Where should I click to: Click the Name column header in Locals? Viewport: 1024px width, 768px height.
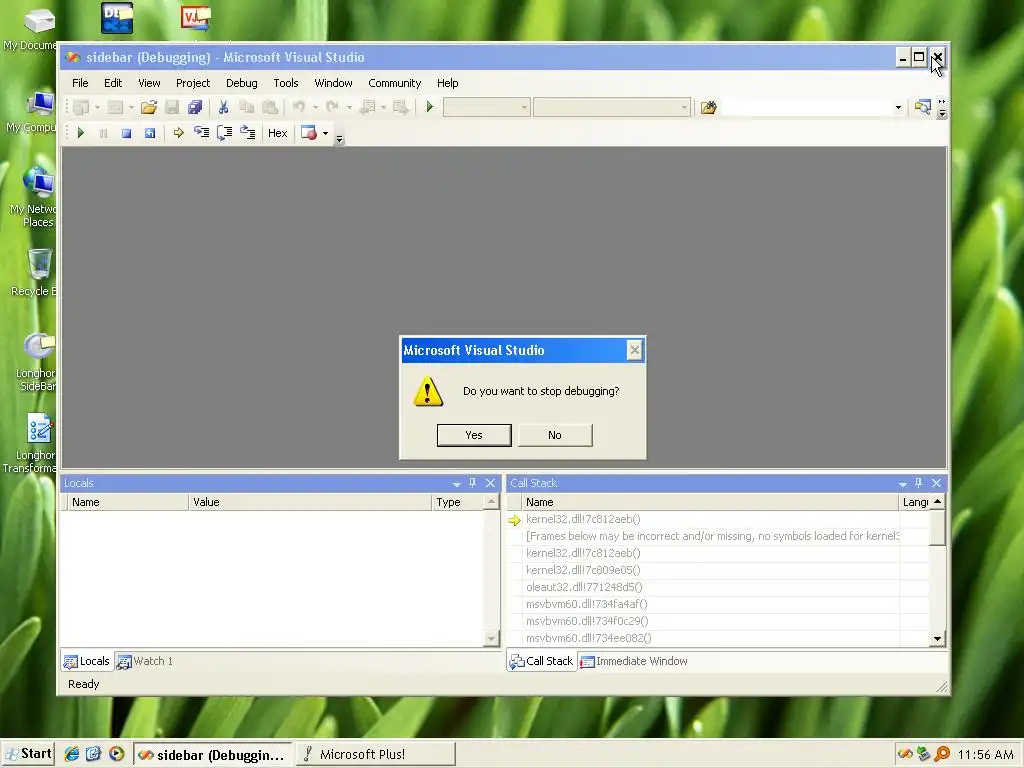point(128,502)
